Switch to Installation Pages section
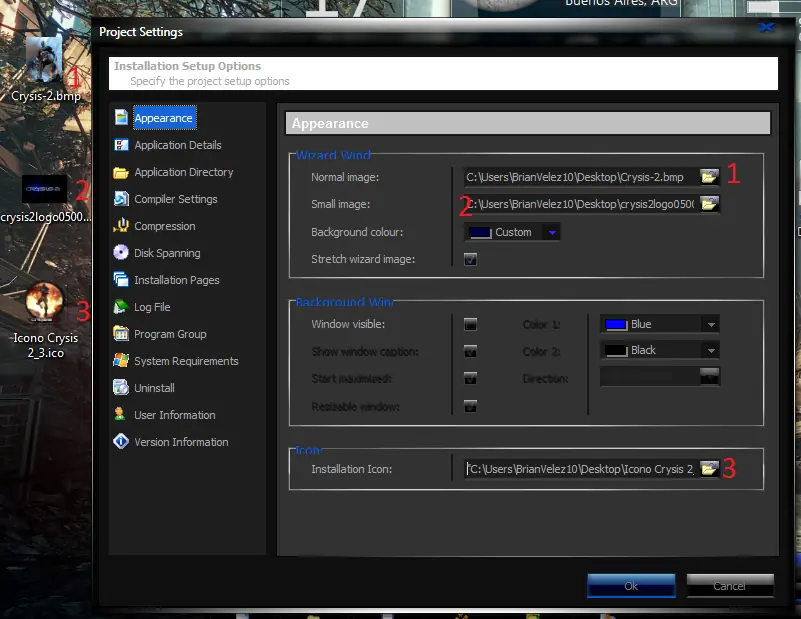801x619 pixels. [x=177, y=280]
